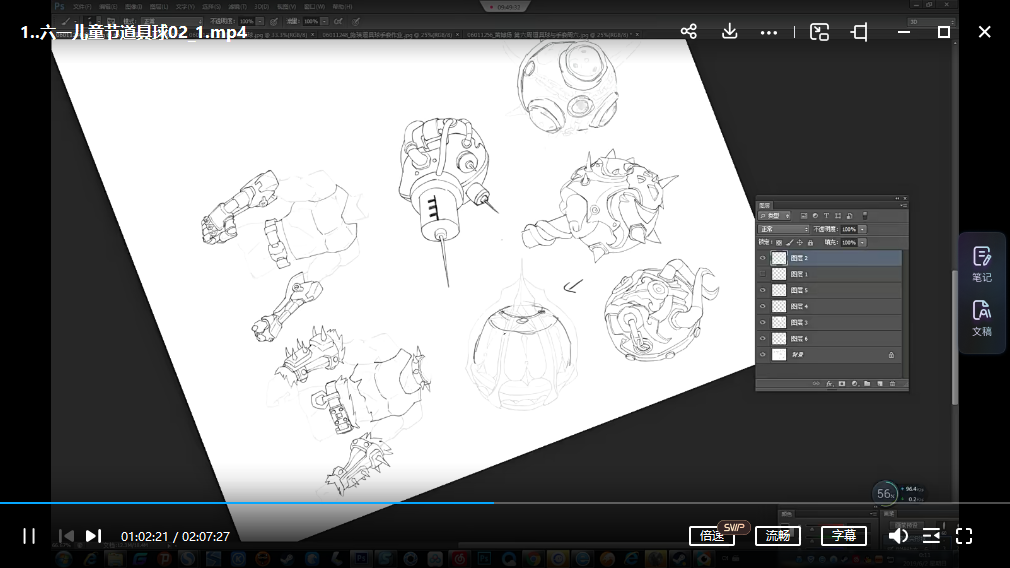Enter fullscreen video mode
This screenshot has height=568, width=1010.
(964, 536)
